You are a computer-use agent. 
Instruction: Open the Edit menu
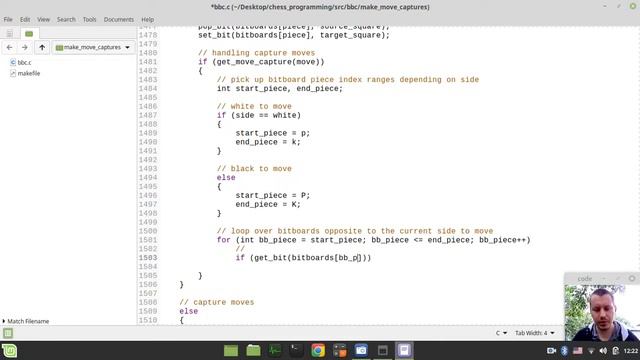click(25, 19)
